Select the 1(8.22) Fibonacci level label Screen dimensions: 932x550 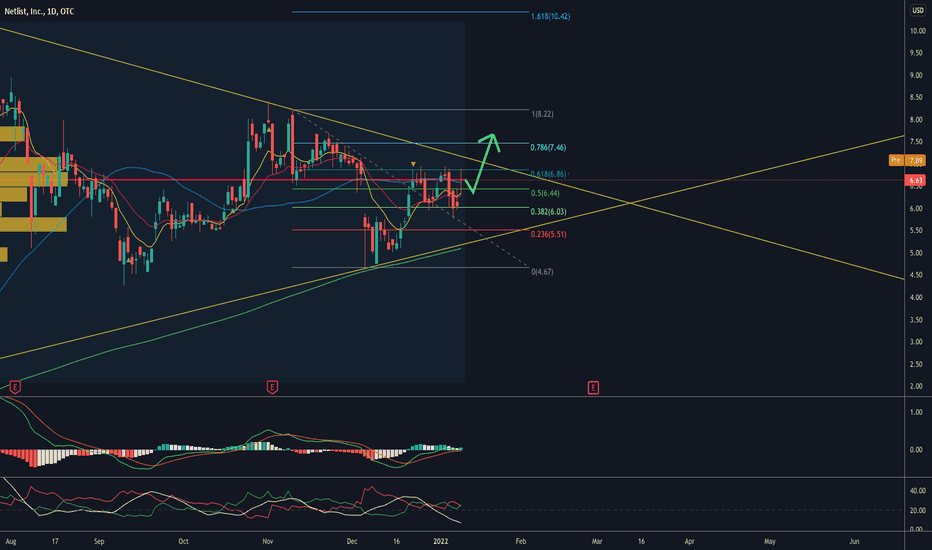click(x=542, y=114)
